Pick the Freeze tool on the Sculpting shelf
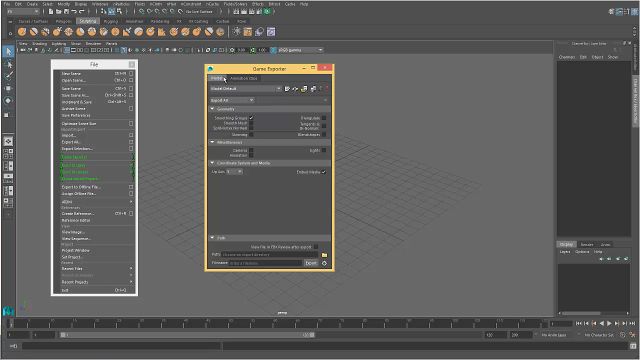The height and width of the screenshot is (360, 640). (220, 31)
